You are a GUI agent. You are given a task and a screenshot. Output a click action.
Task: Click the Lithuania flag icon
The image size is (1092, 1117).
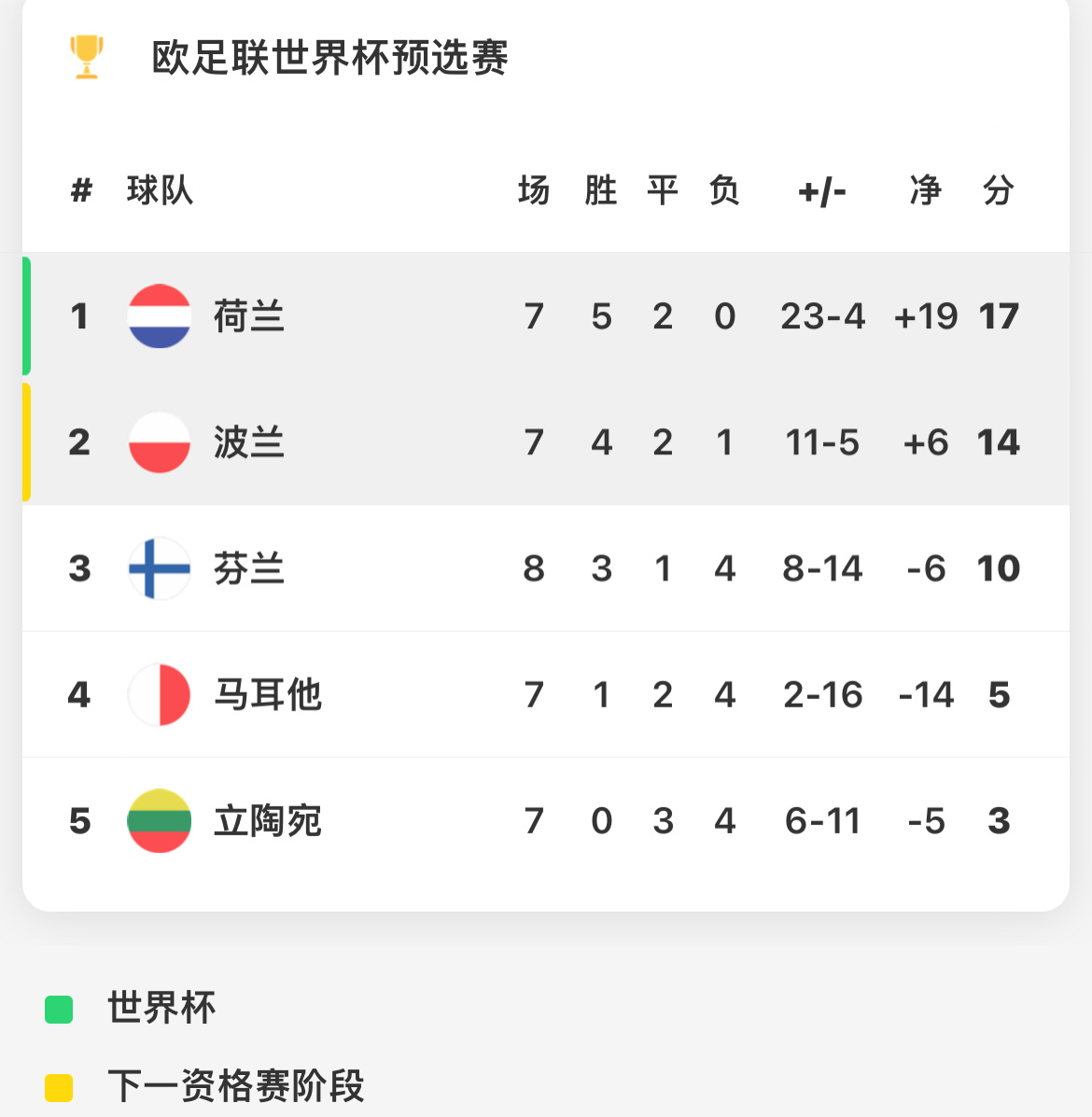(x=159, y=820)
